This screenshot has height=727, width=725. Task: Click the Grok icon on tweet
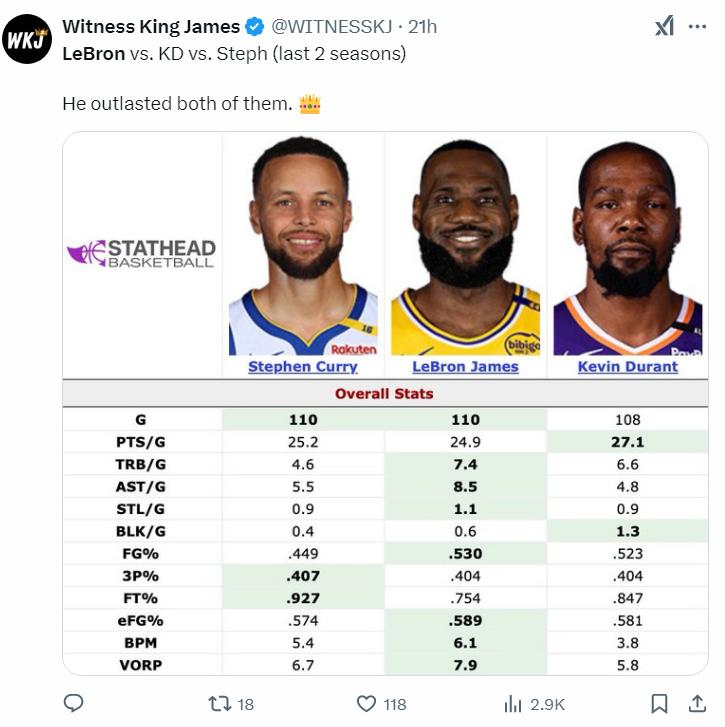pos(664,26)
